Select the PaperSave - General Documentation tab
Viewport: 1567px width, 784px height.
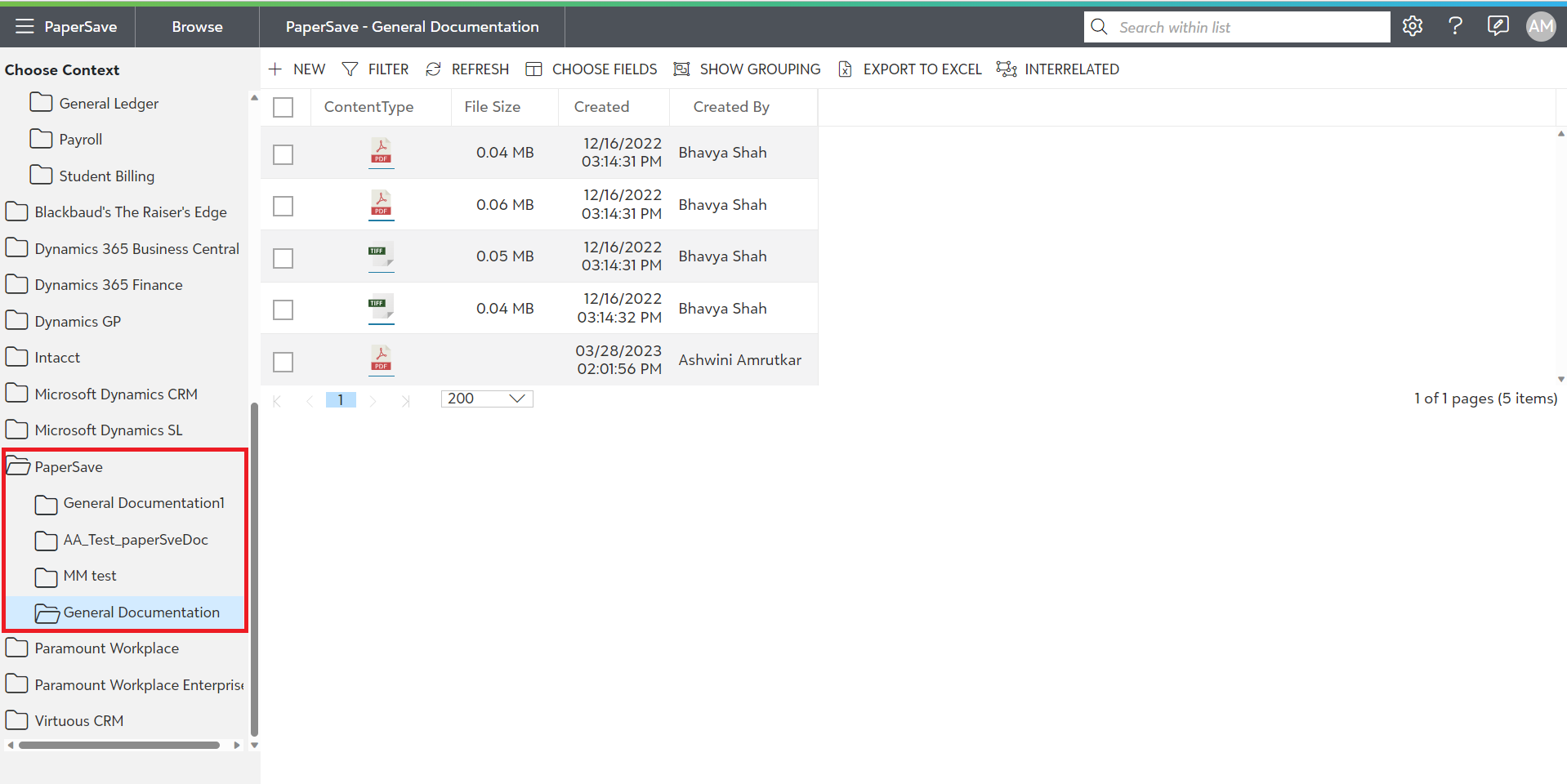(x=412, y=26)
